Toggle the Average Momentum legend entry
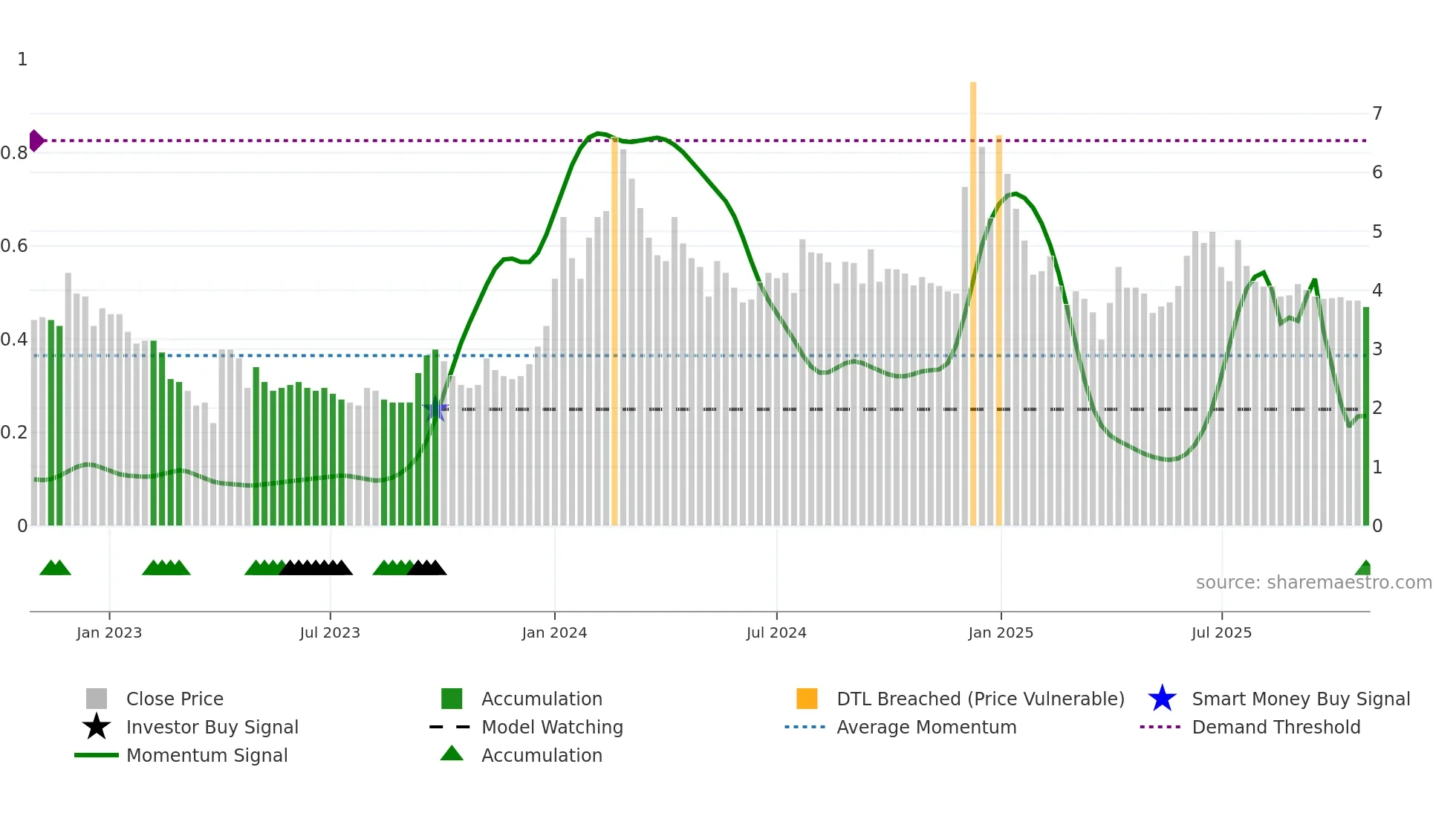The height and width of the screenshot is (819, 1456). 926,727
